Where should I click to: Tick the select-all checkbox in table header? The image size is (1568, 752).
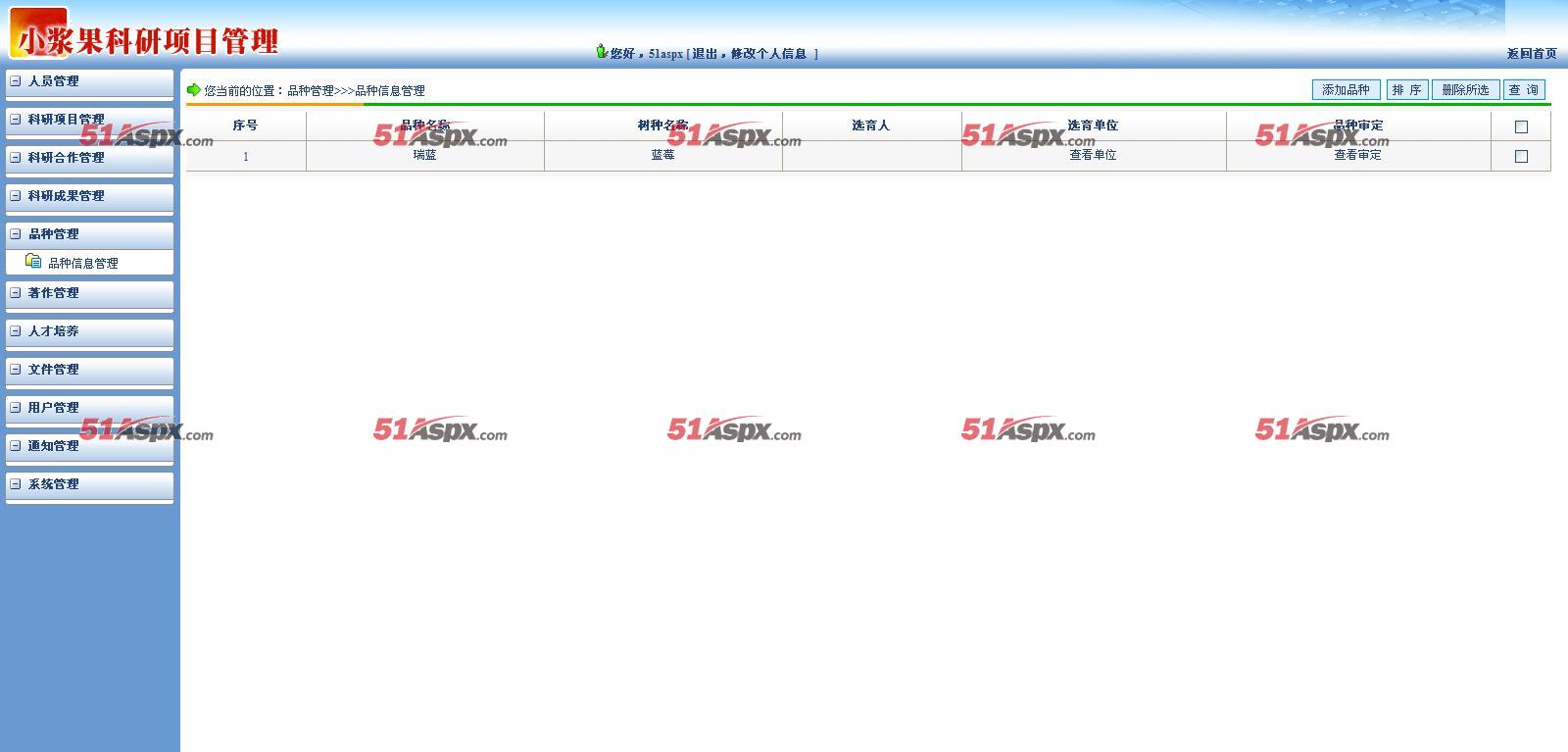1521,126
